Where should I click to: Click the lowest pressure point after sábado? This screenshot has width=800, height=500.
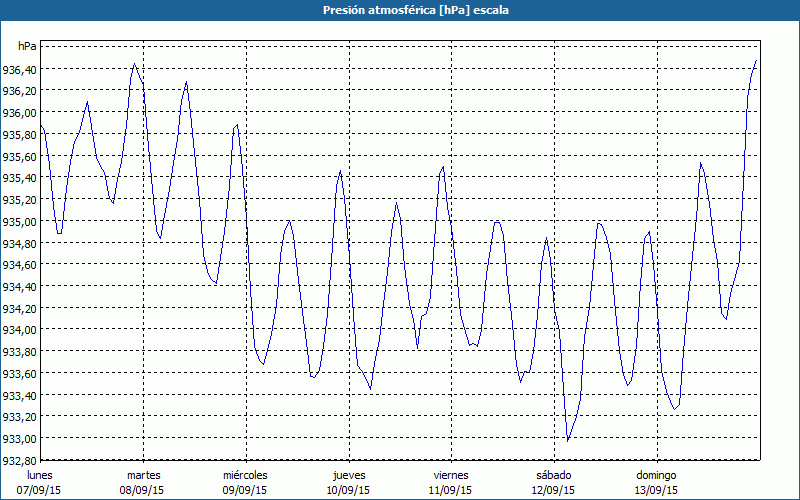pos(568,440)
